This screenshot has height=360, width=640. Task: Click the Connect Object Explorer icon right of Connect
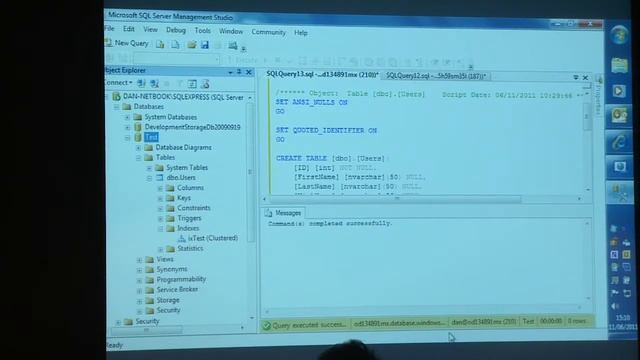coord(142,84)
